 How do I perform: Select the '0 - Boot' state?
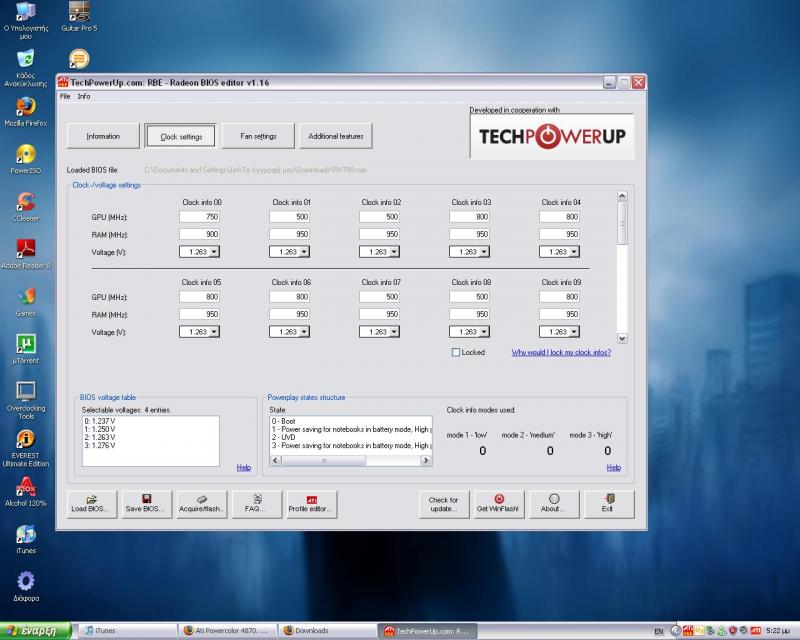(x=284, y=421)
